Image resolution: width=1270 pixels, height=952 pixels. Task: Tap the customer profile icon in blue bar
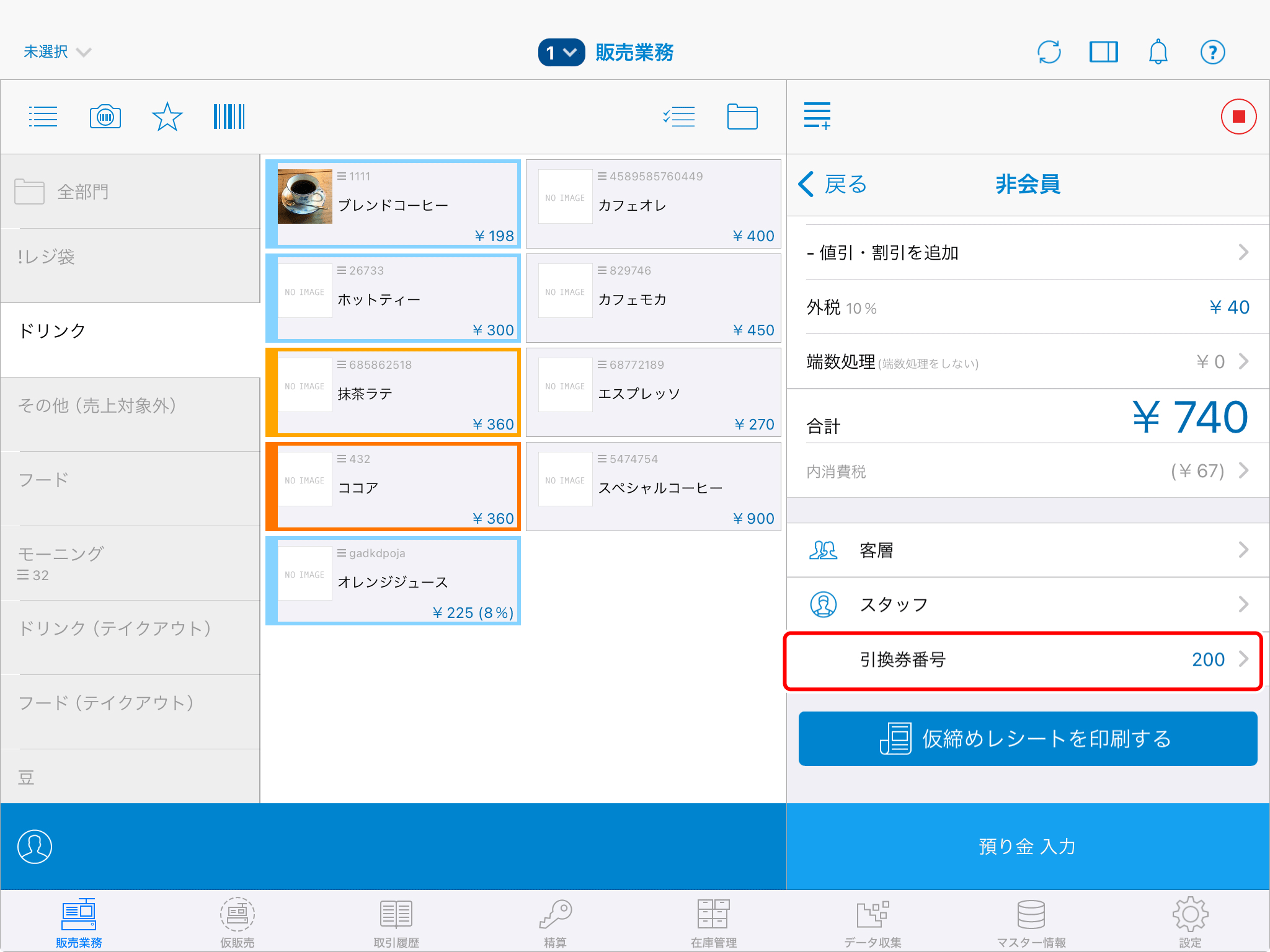click(x=35, y=847)
